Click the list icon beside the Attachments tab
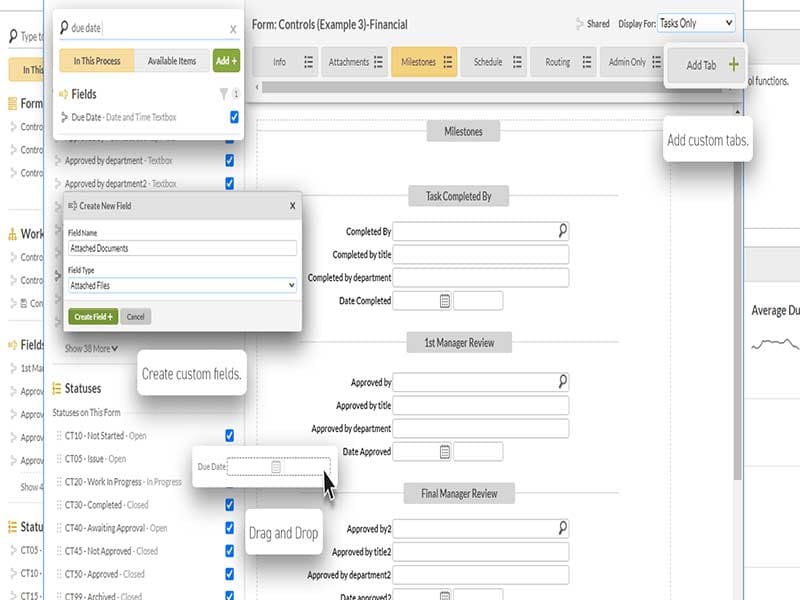This screenshot has height=600, width=800. 377,61
